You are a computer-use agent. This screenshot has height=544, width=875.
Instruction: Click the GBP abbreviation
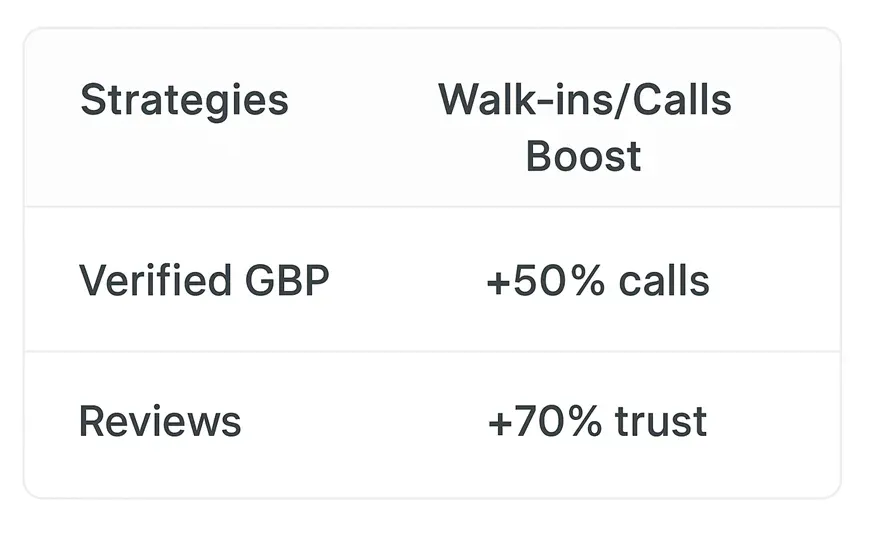pos(287,280)
